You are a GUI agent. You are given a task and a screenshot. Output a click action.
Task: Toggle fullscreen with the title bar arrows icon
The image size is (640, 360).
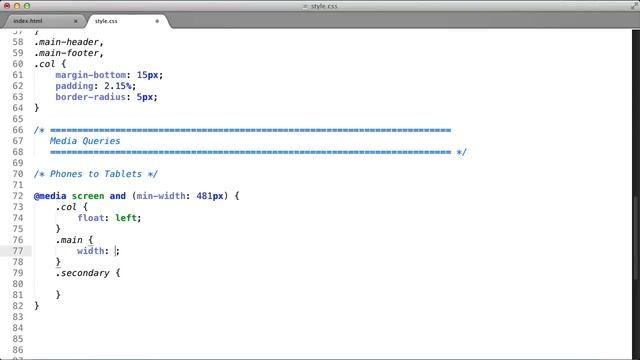(x=634, y=6)
